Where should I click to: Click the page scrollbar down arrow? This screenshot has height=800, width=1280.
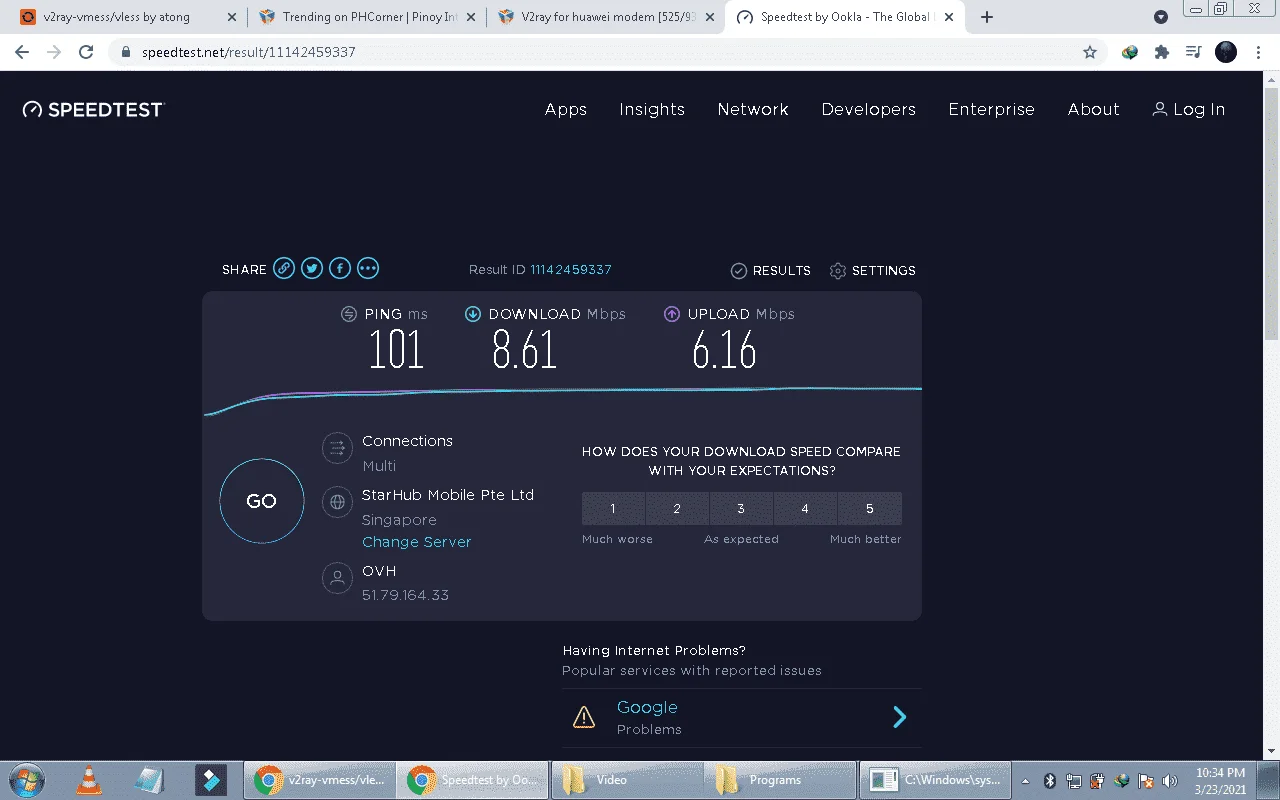pos(1271,752)
